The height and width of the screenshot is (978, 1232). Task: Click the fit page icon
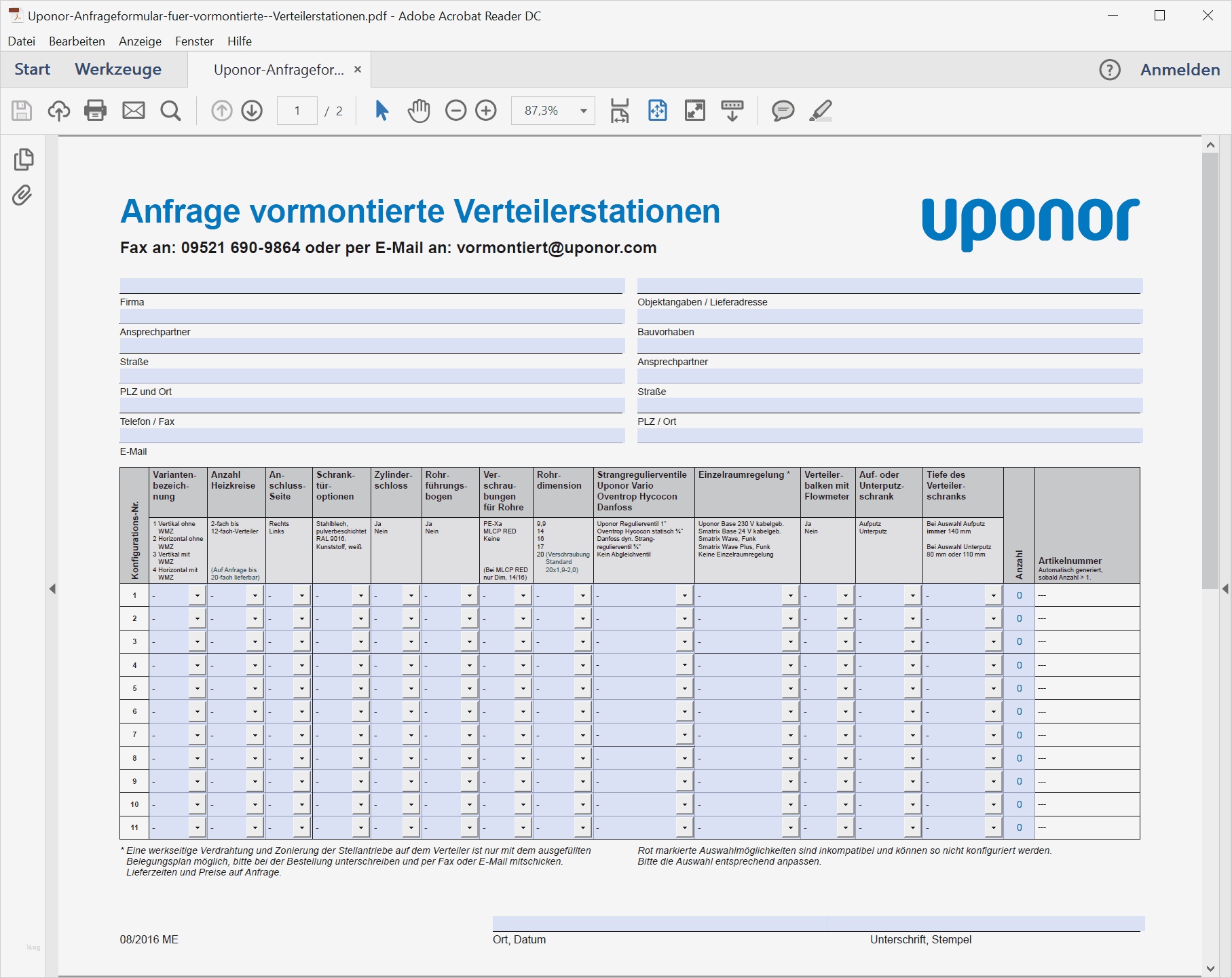658,110
